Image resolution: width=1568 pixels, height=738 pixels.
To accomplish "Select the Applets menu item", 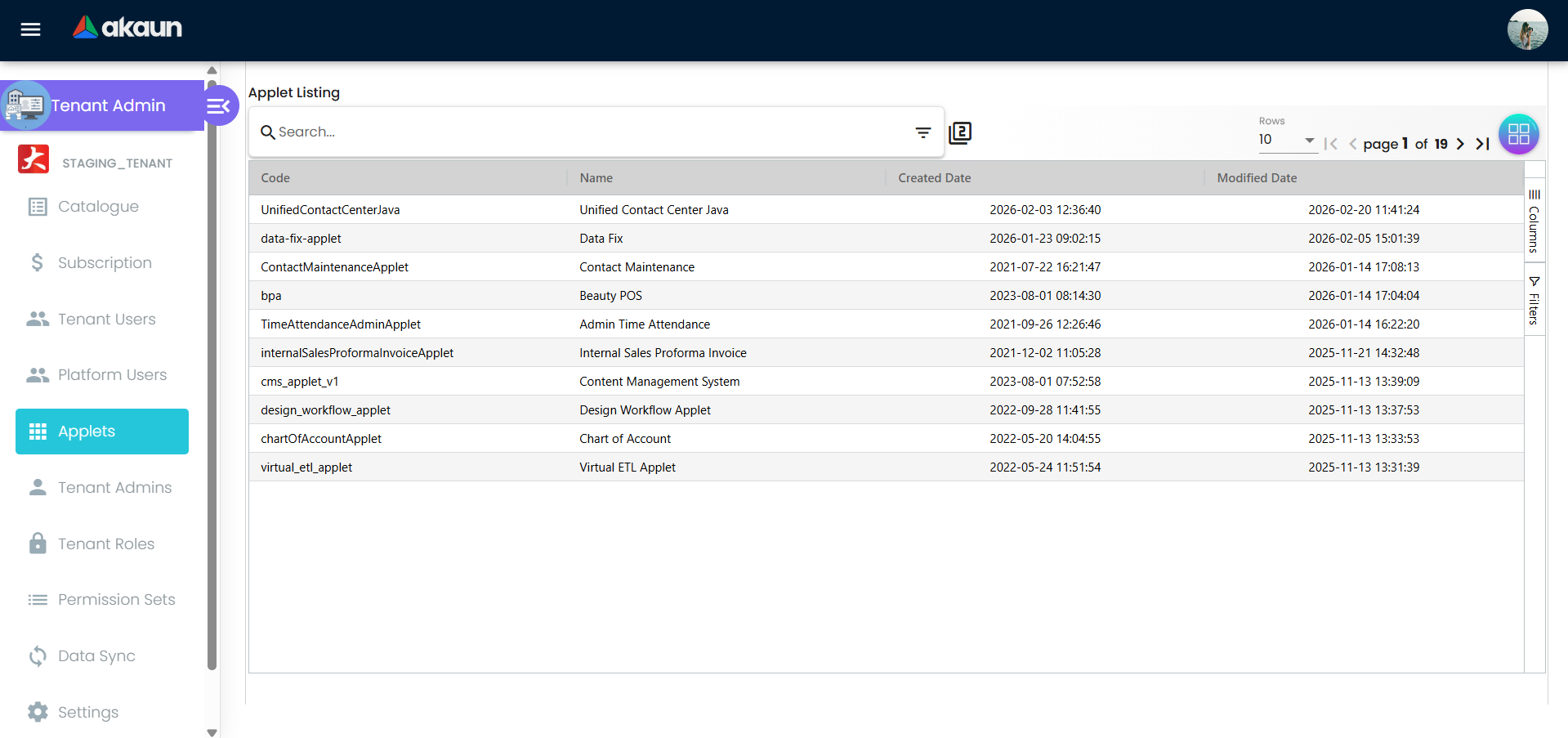I will (102, 432).
